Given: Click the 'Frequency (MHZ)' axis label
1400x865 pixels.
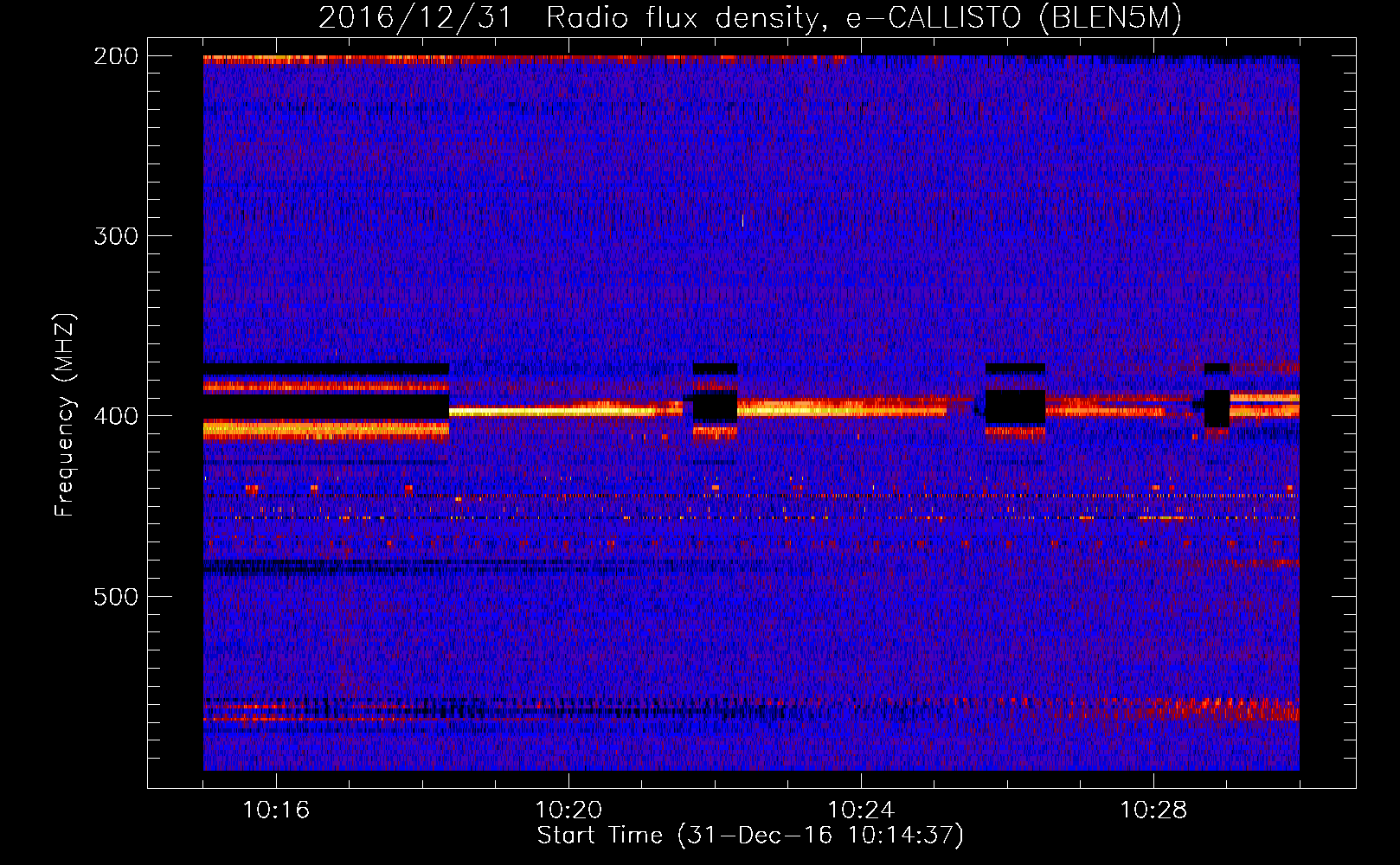Looking at the screenshot, I should click(65, 414).
